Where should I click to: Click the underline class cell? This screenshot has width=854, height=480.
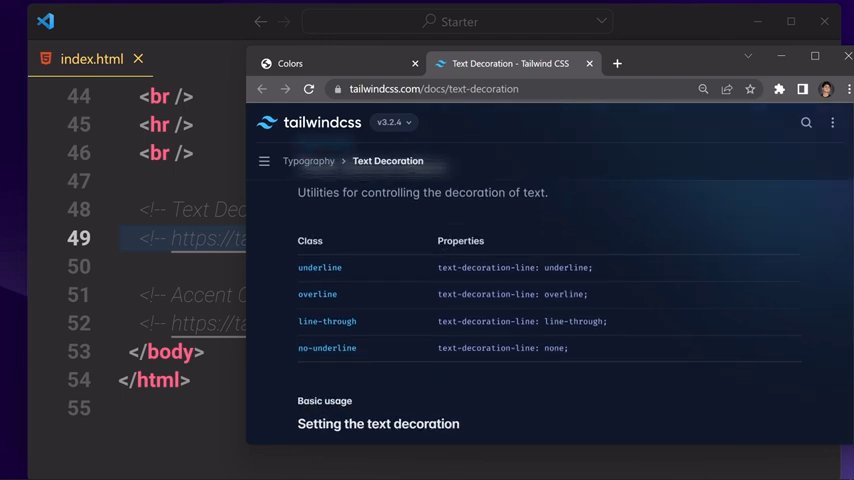(320, 268)
